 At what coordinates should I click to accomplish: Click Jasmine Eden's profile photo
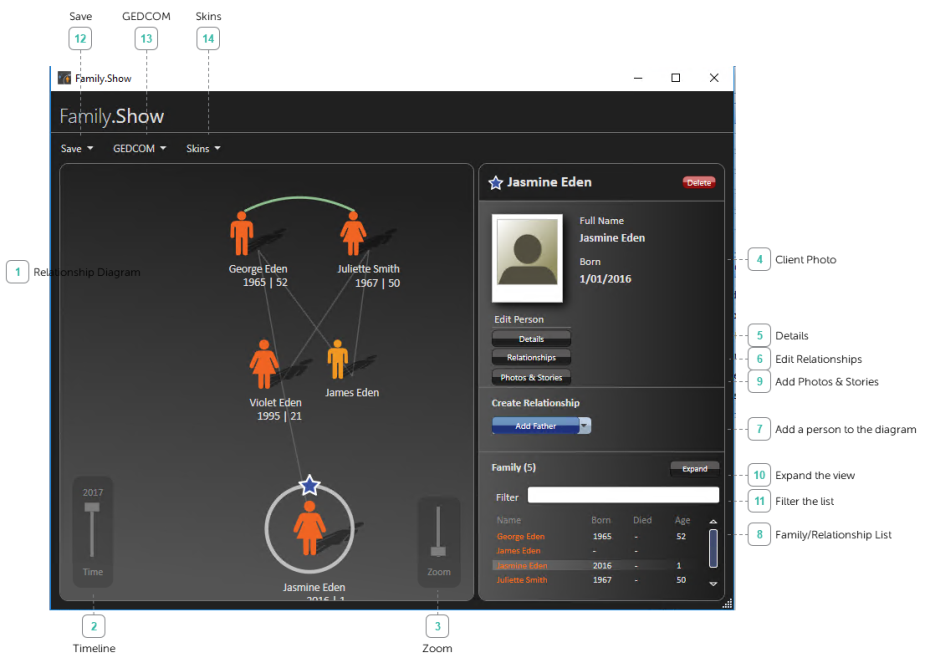(x=527, y=258)
